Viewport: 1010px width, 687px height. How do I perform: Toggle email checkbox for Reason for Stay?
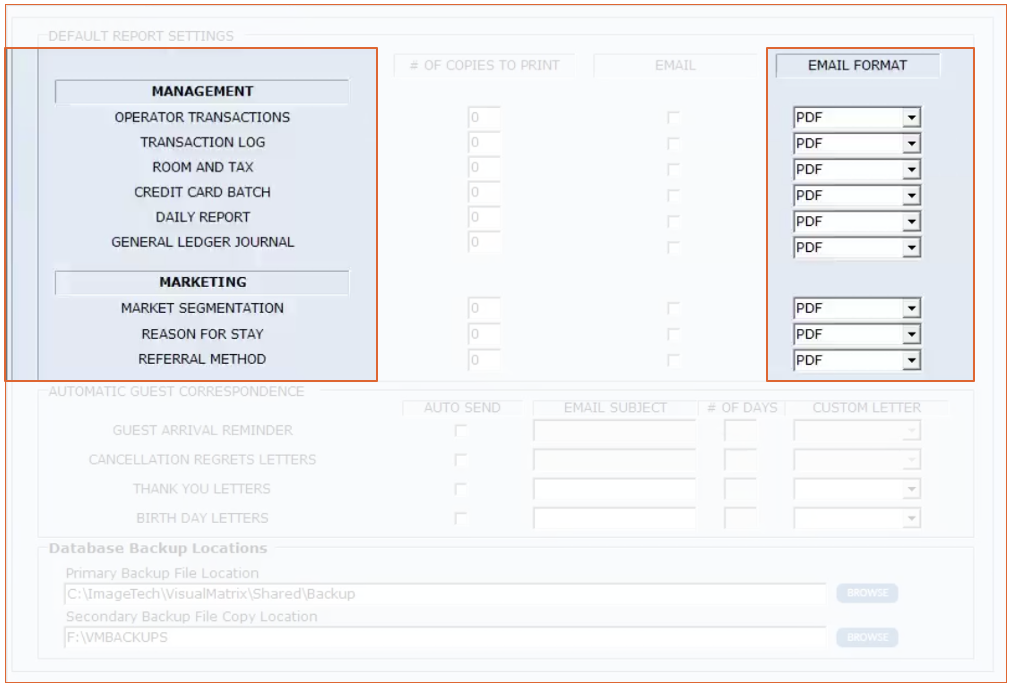coord(673,335)
